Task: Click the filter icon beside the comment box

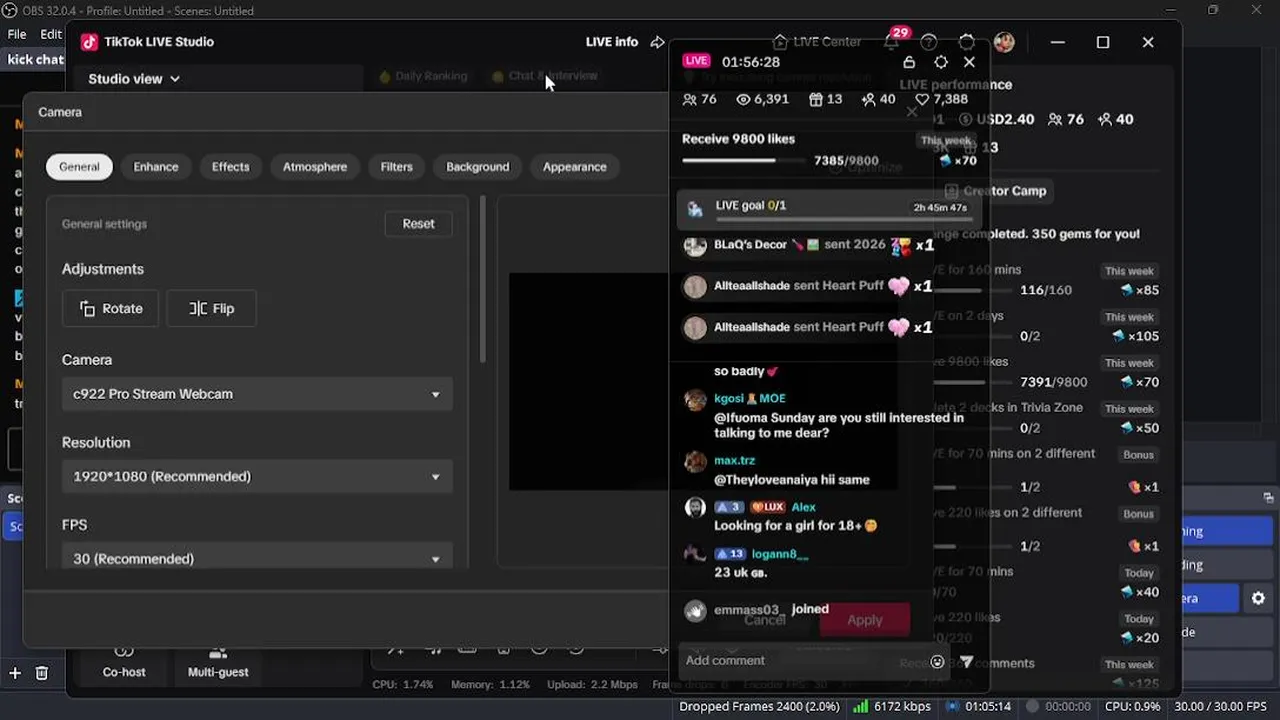Action: click(966, 661)
